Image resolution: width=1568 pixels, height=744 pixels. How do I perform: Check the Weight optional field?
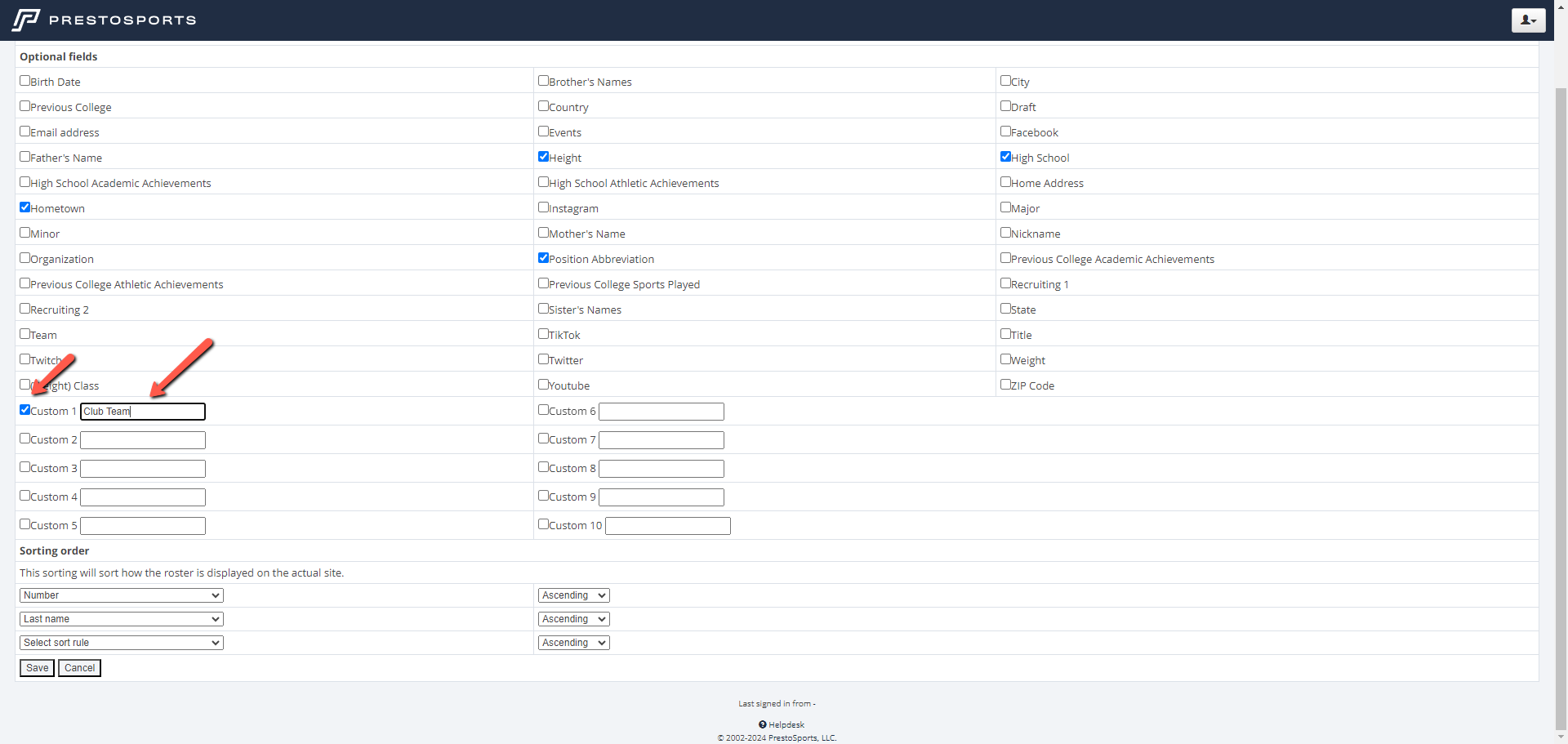coord(1005,359)
